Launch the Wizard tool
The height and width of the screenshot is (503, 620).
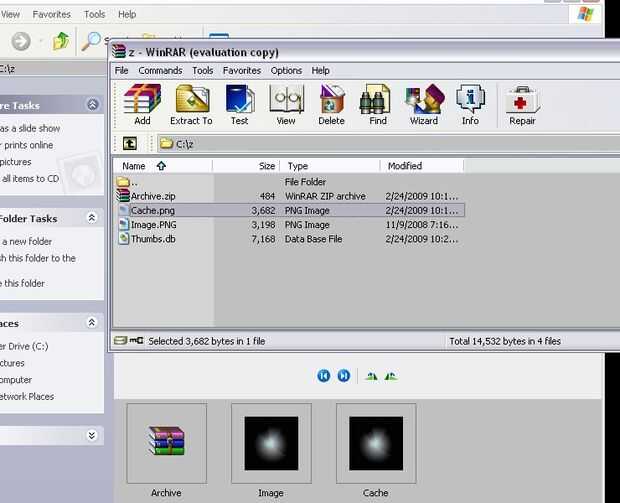pyautogui.click(x=424, y=105)
